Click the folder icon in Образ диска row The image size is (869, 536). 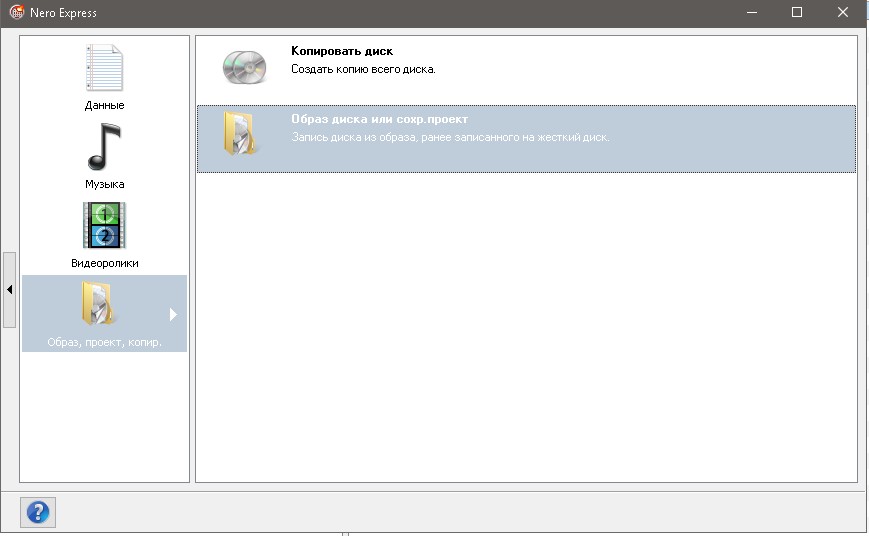(x=239, y=133)
